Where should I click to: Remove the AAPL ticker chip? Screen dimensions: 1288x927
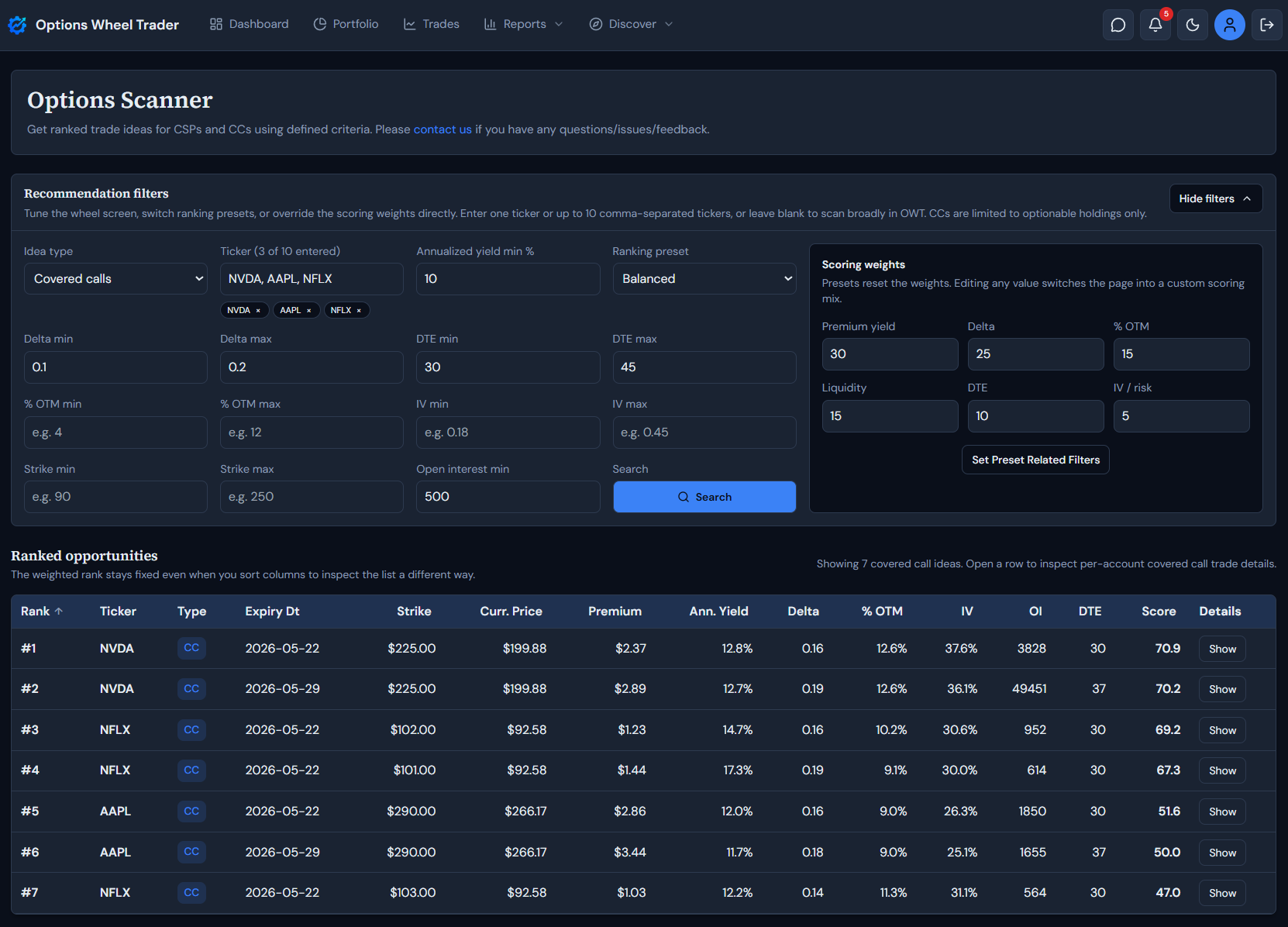(309, 311)
